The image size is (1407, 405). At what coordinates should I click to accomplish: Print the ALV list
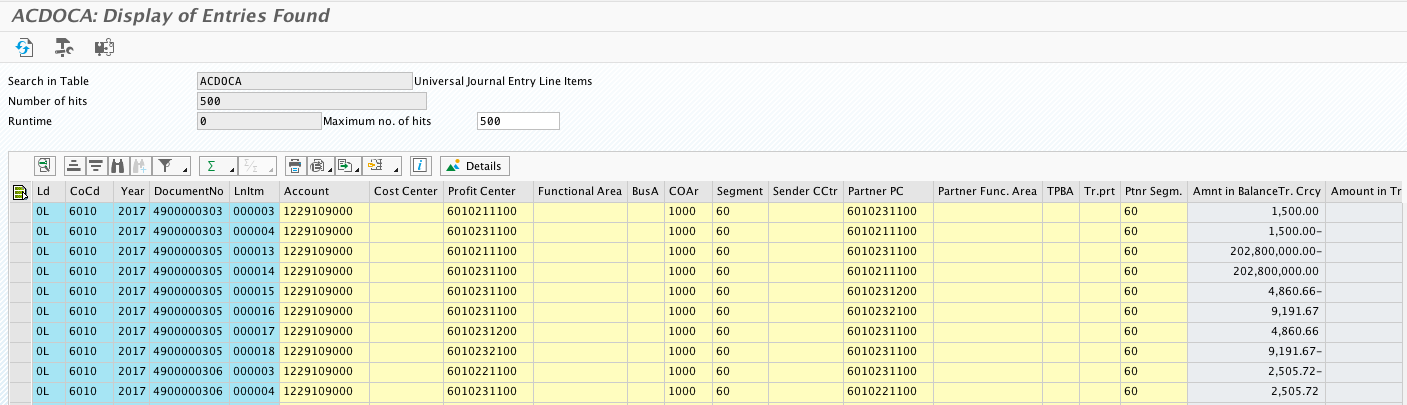click(x=294, y=166)
